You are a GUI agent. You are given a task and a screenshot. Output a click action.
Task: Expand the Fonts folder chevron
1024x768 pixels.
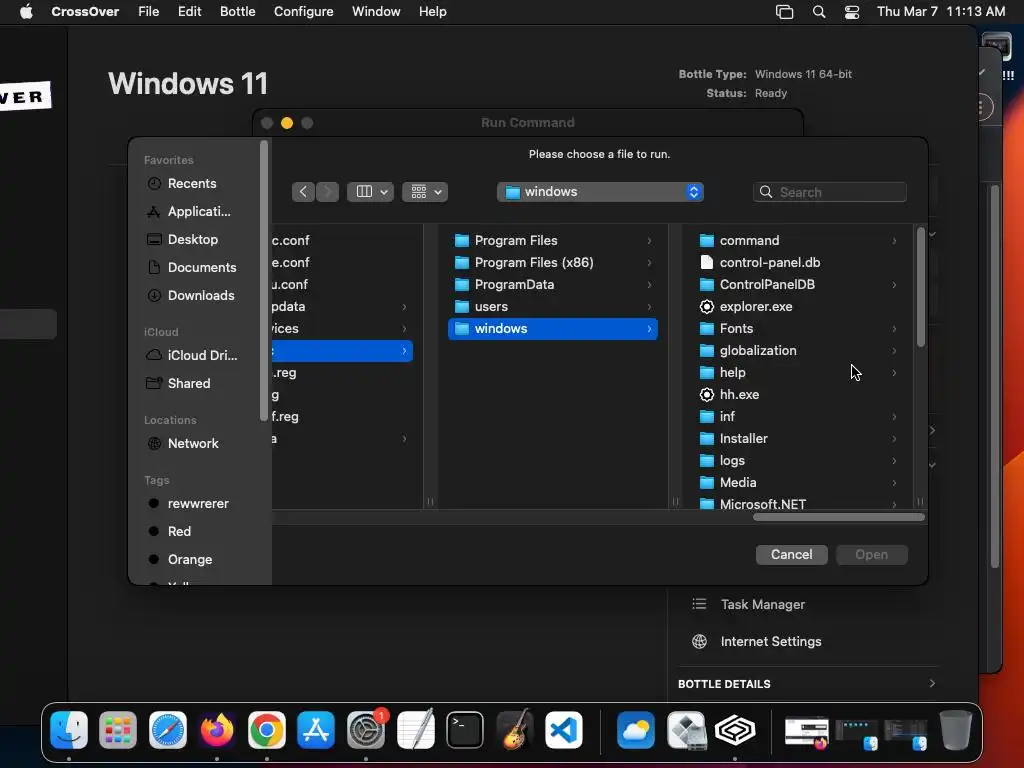[x=894, y=329]
